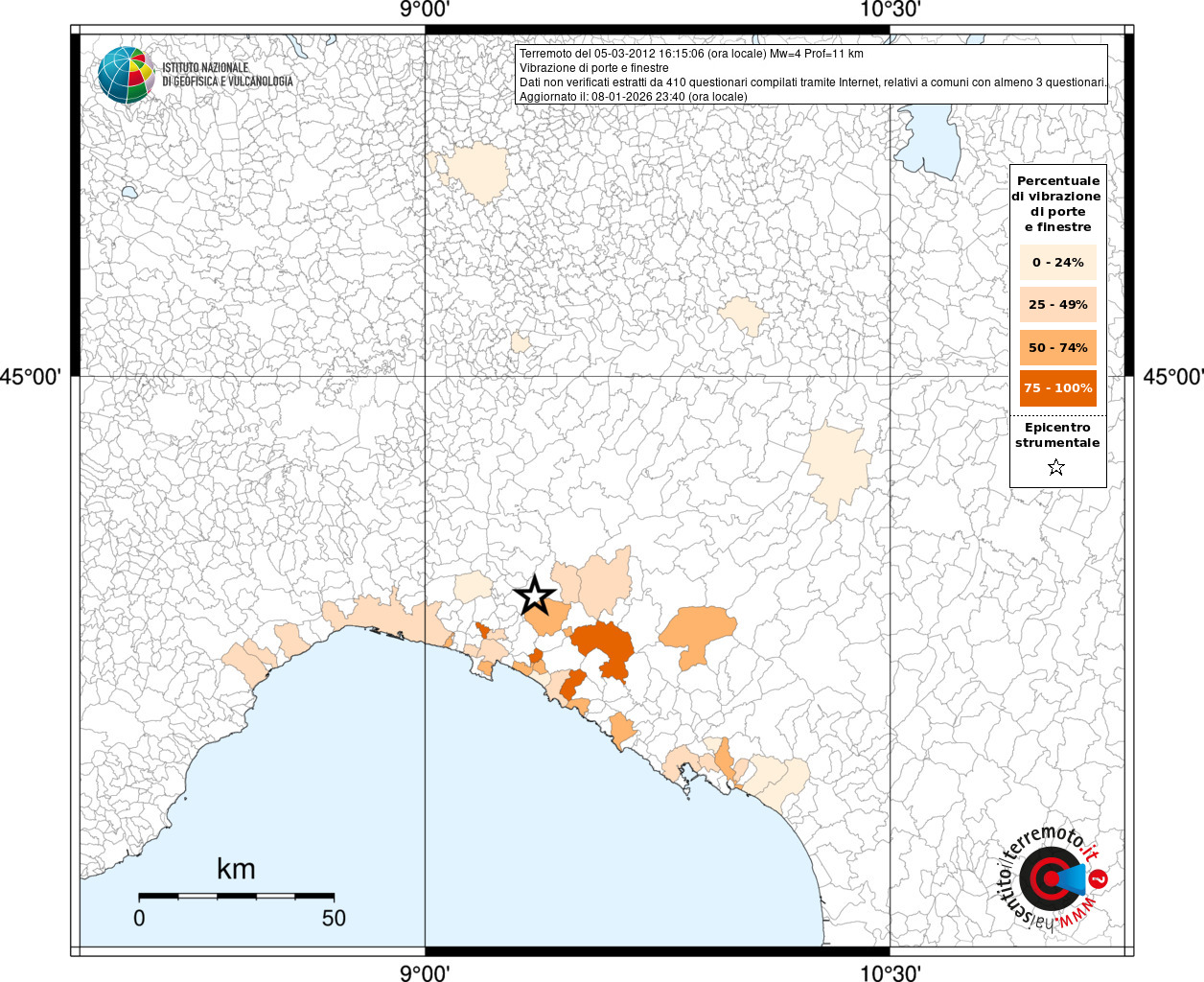Click the right 45°00' latitude label
The width and height of the screenshot is (1204, 982).
[1172, 376]
